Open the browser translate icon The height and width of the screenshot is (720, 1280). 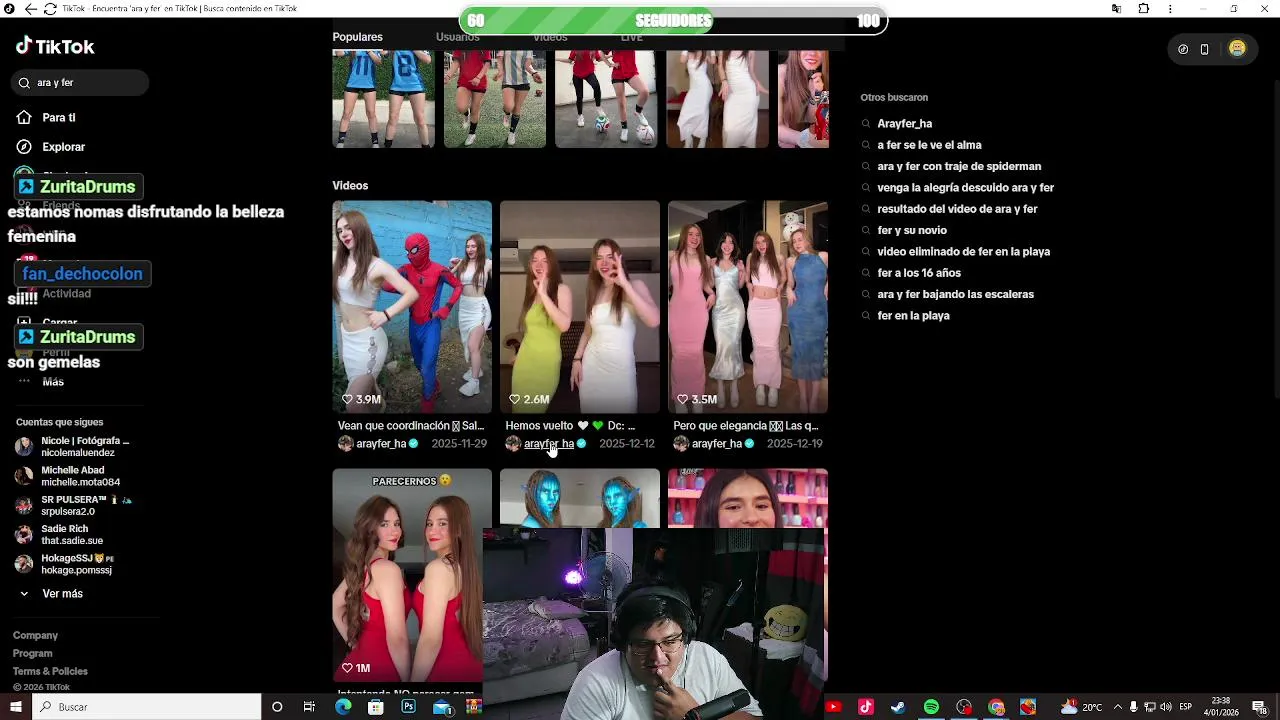coord(1117,9)
